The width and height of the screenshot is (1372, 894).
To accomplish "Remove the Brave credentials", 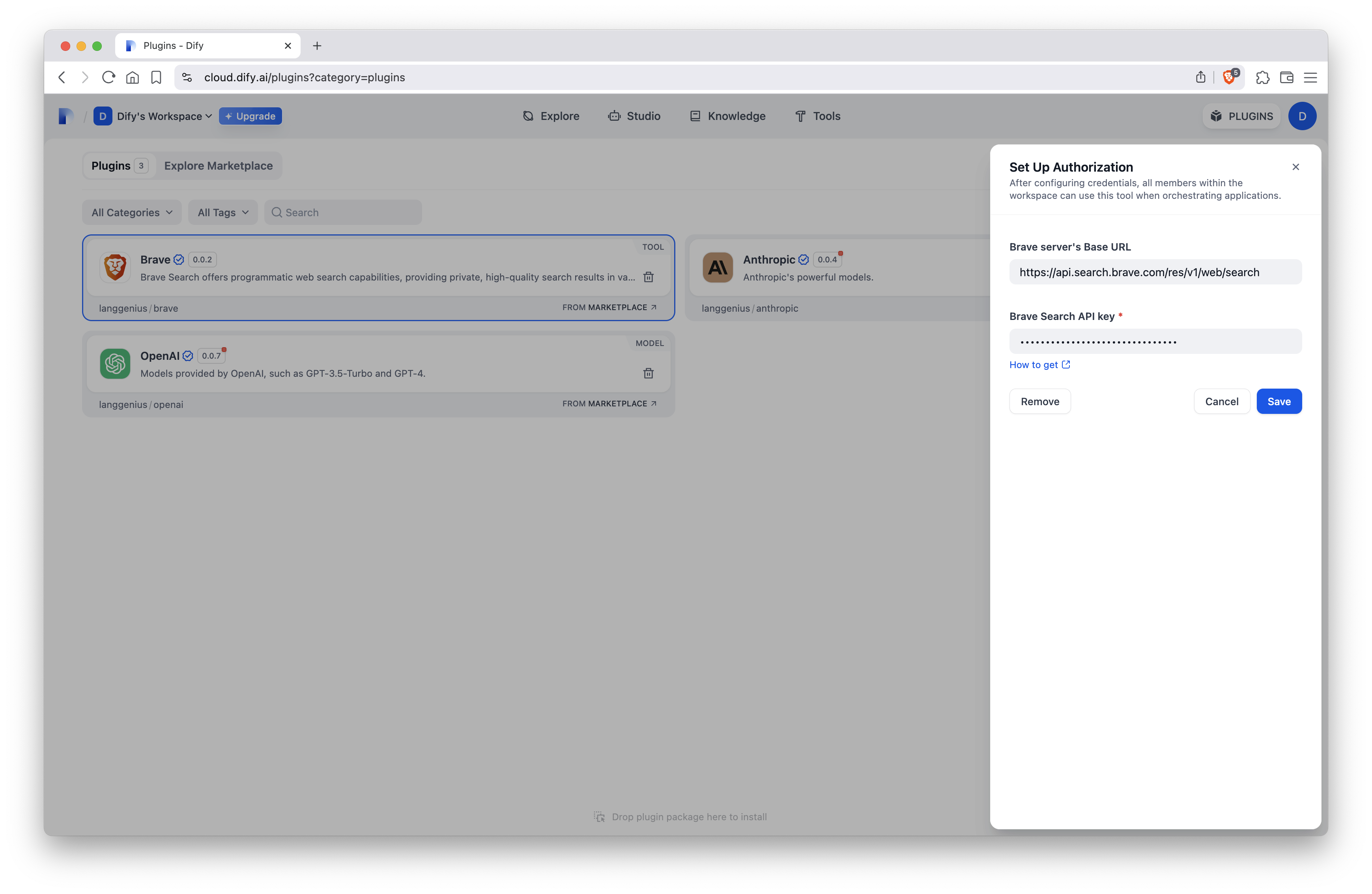I will [1039, 402].
